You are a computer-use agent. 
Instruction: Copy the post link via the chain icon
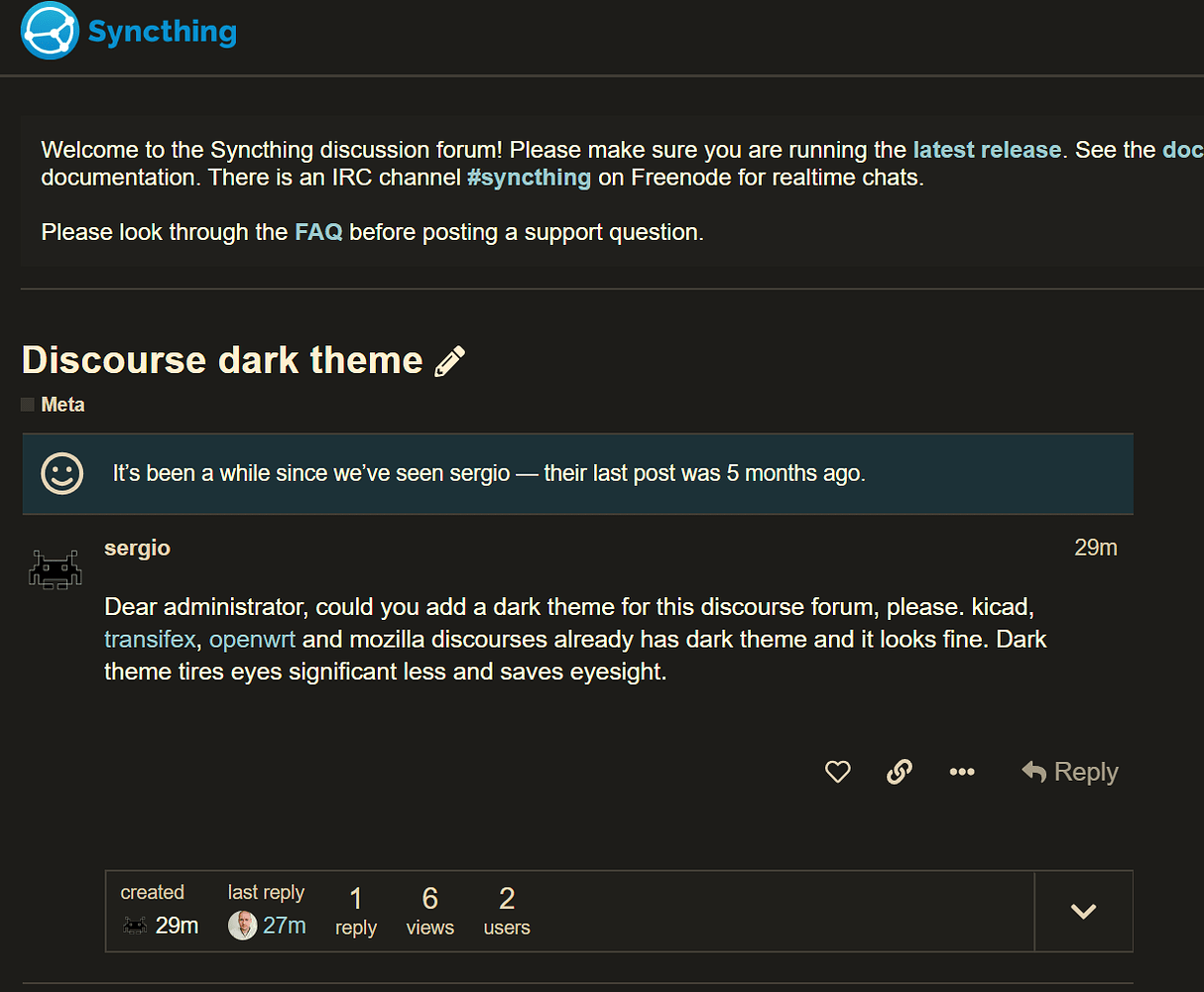click(900, 771)
